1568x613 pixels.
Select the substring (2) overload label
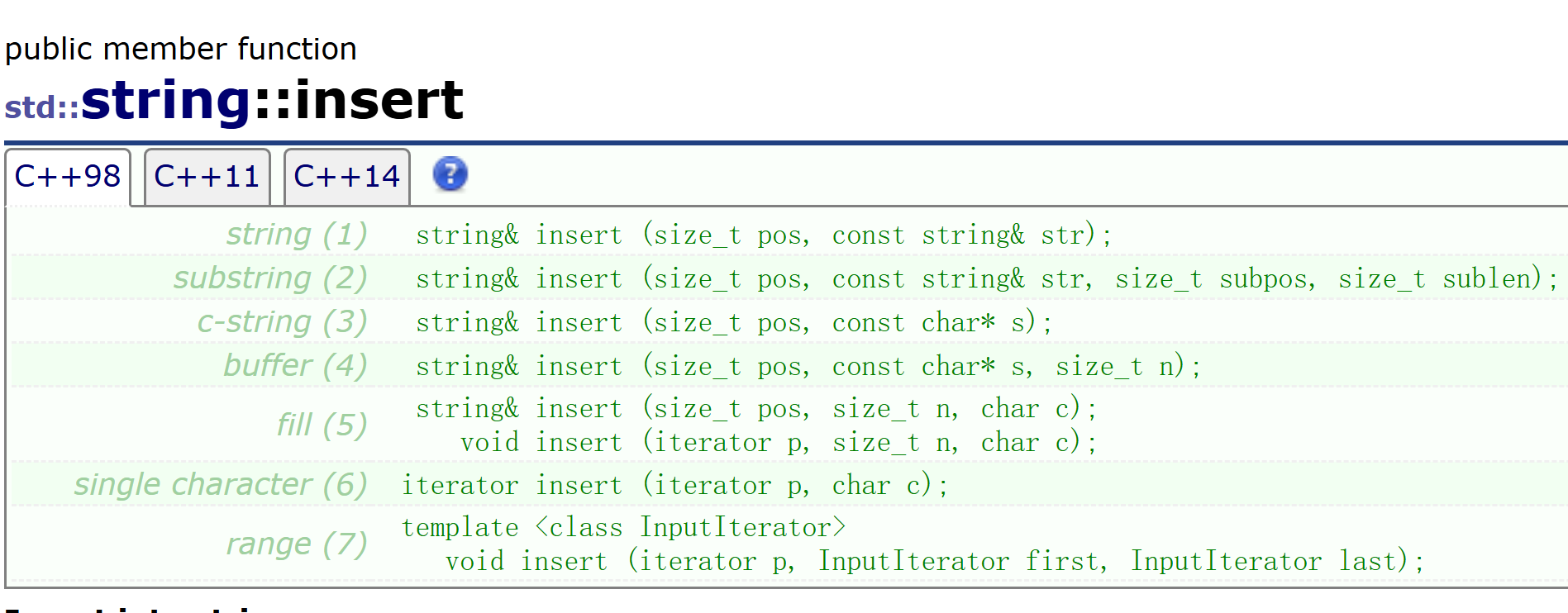pos(270,278)
